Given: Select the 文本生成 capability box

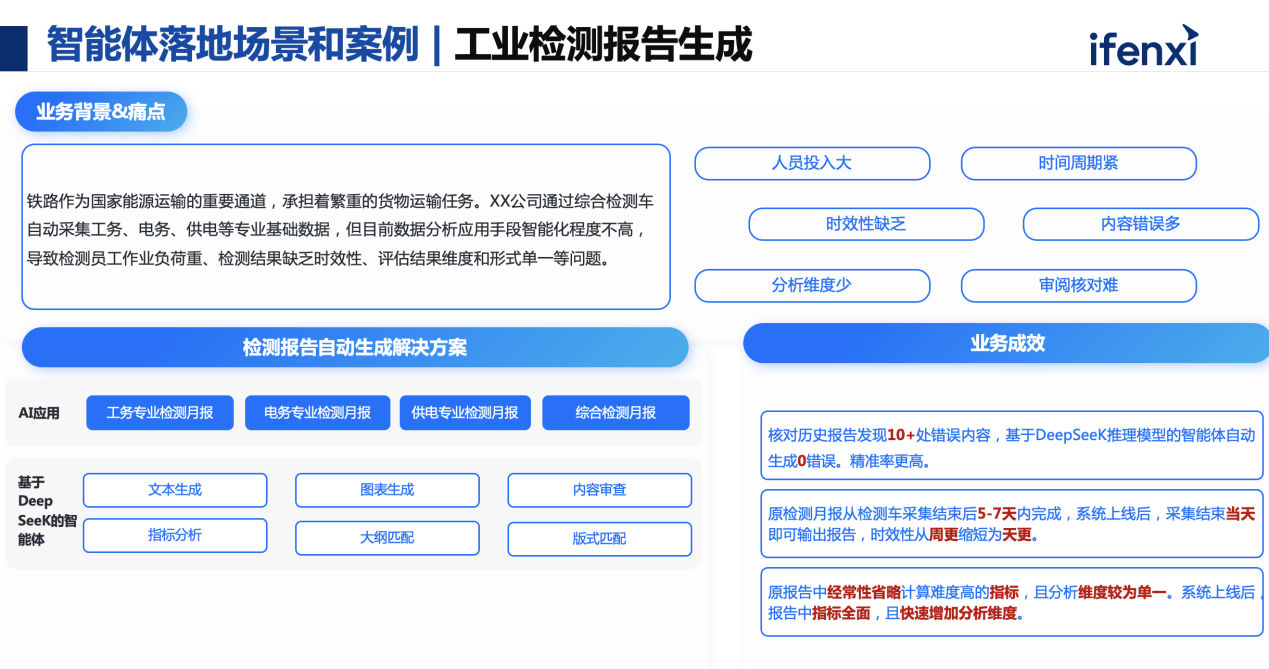Looking at the screenshot, I should (175, 490).
